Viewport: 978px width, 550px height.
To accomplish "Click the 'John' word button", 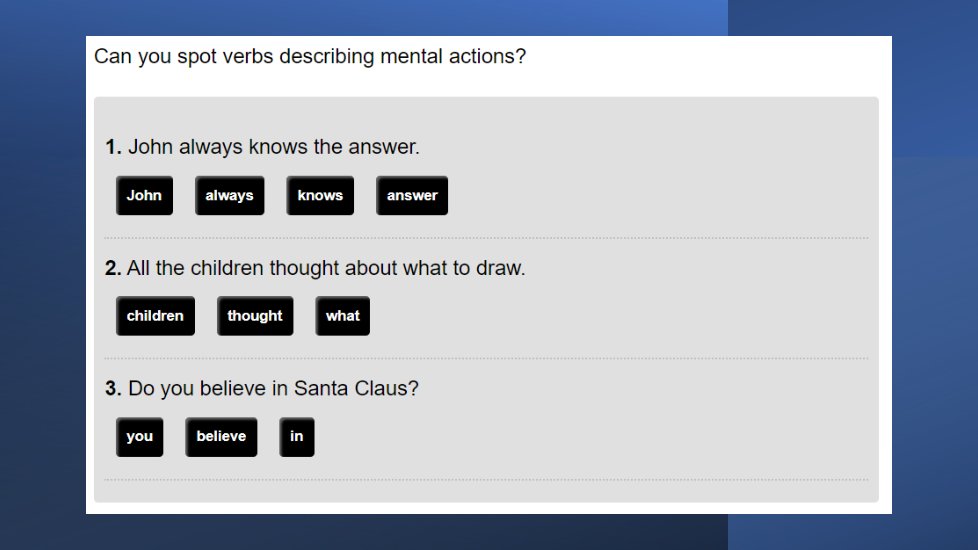I will coord(144,196).
